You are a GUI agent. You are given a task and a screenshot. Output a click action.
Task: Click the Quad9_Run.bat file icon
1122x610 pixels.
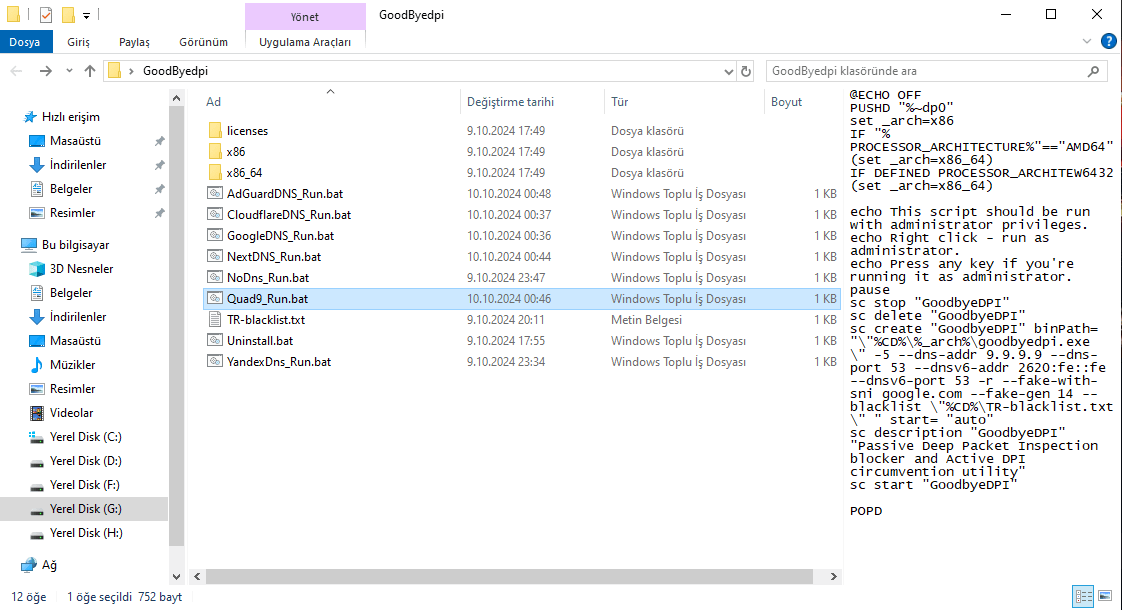point(215,299)
